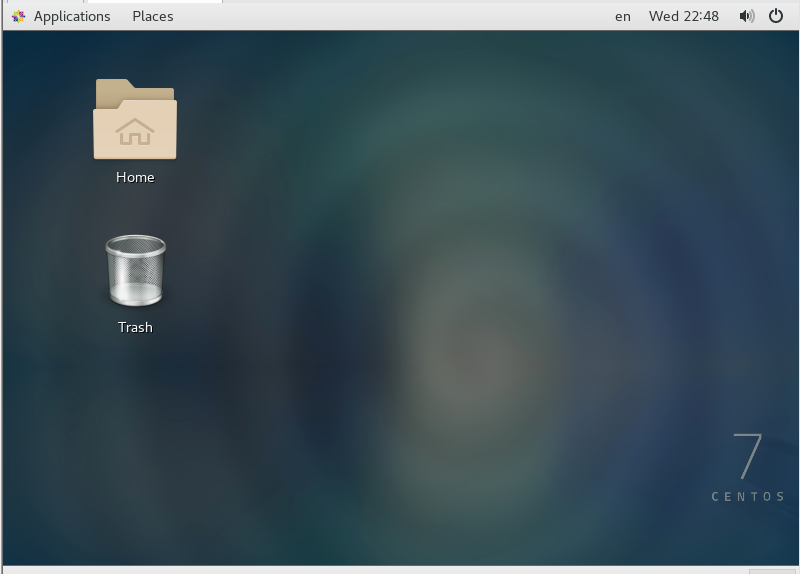Click the empty top bar area between Places and en
Viewport: 800px width, 574px height.
click(390, 16)
